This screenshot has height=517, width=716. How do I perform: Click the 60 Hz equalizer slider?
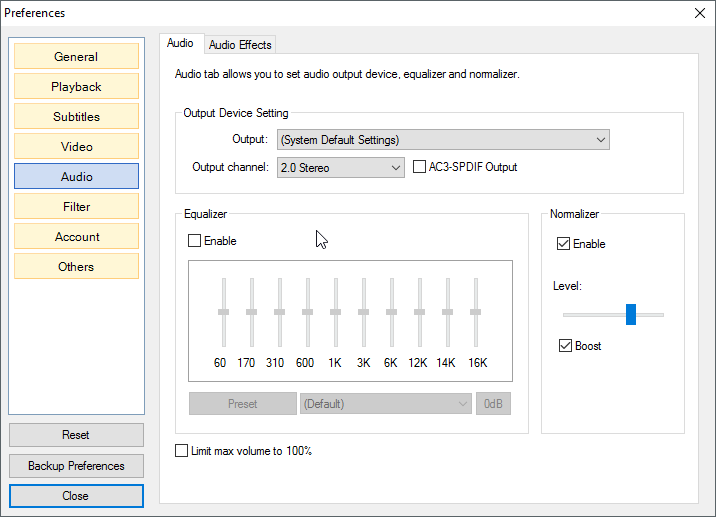point(224,312)
